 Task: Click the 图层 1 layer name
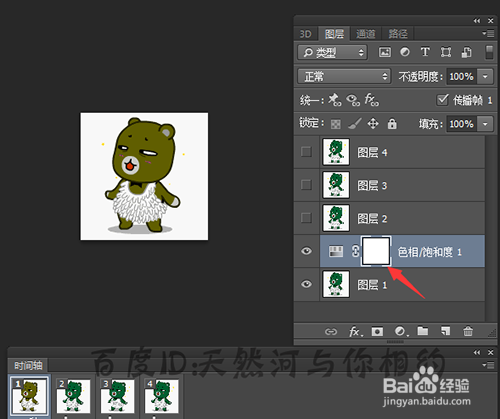pos(372,285)
